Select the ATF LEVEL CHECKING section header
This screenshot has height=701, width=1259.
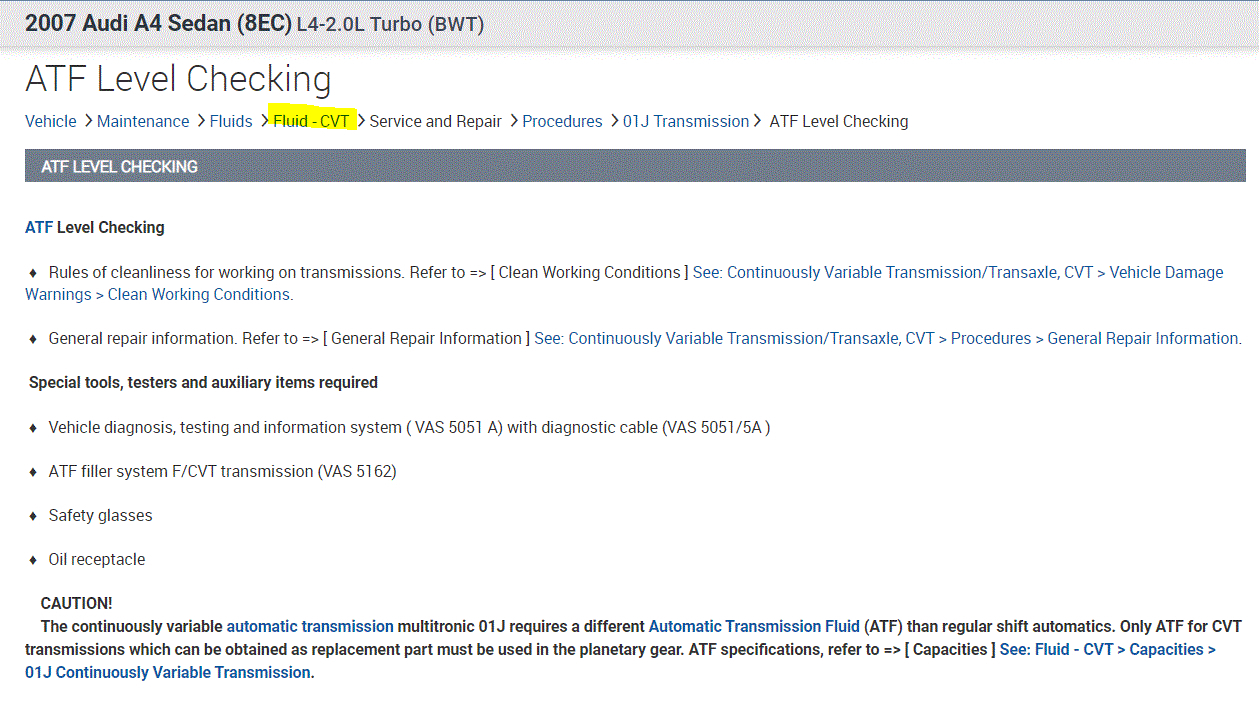[635, 166]
